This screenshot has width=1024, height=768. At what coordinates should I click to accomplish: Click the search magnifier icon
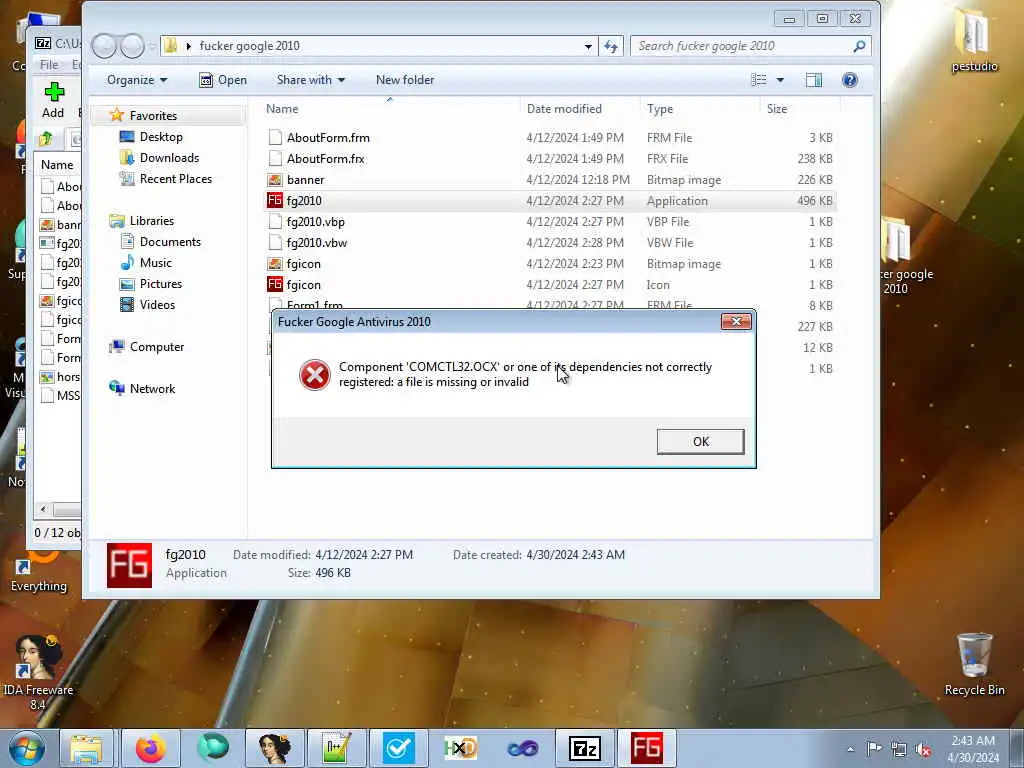click(x=859, y=46)
